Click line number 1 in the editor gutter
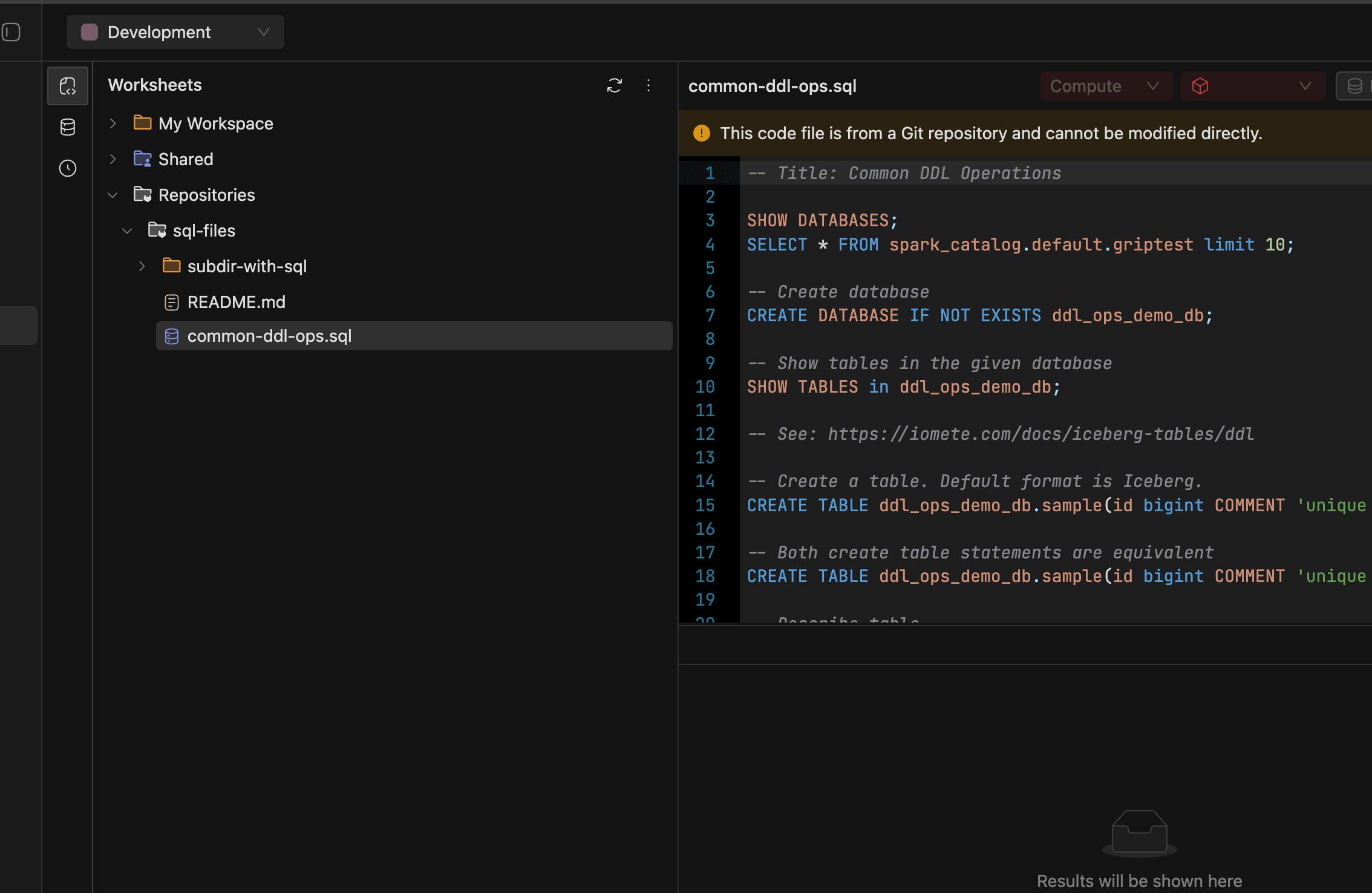The width and height of the screenshot is (1372, 893). pos(710,173)
